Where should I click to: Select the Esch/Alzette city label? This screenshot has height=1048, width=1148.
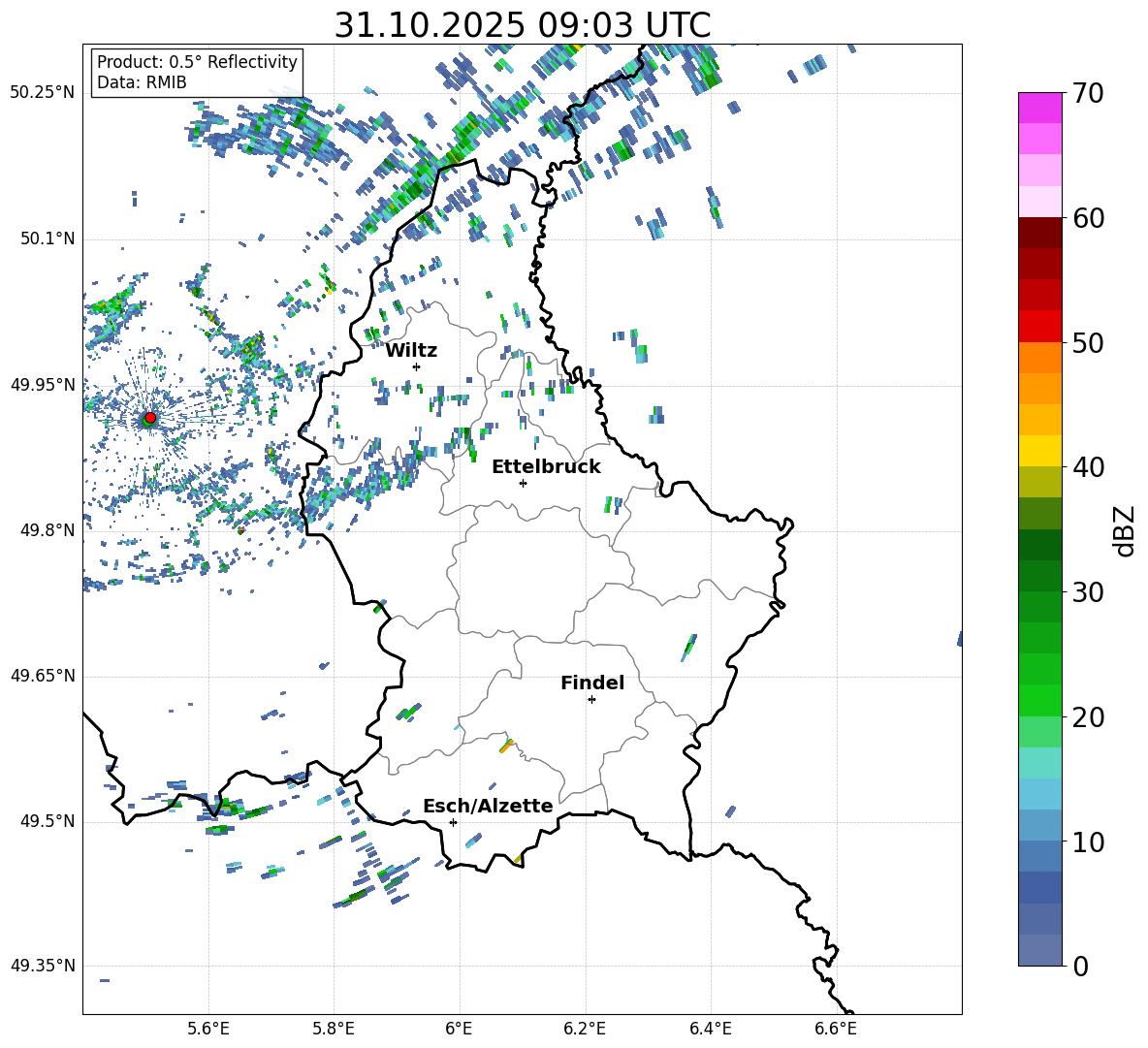click(488, 806)
